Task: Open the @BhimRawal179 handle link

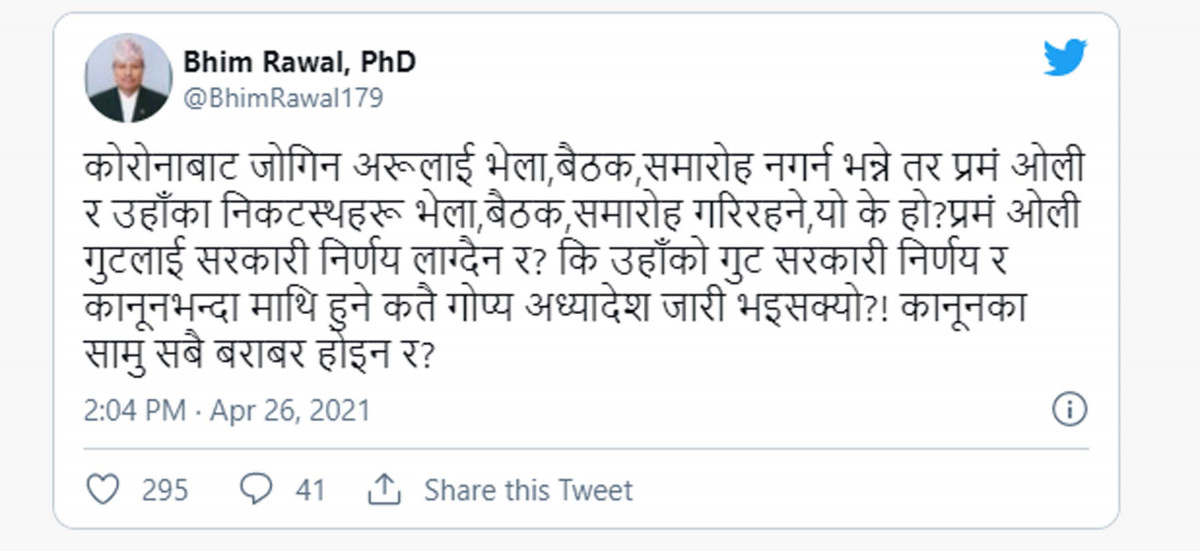Action: tap(283, 98)
